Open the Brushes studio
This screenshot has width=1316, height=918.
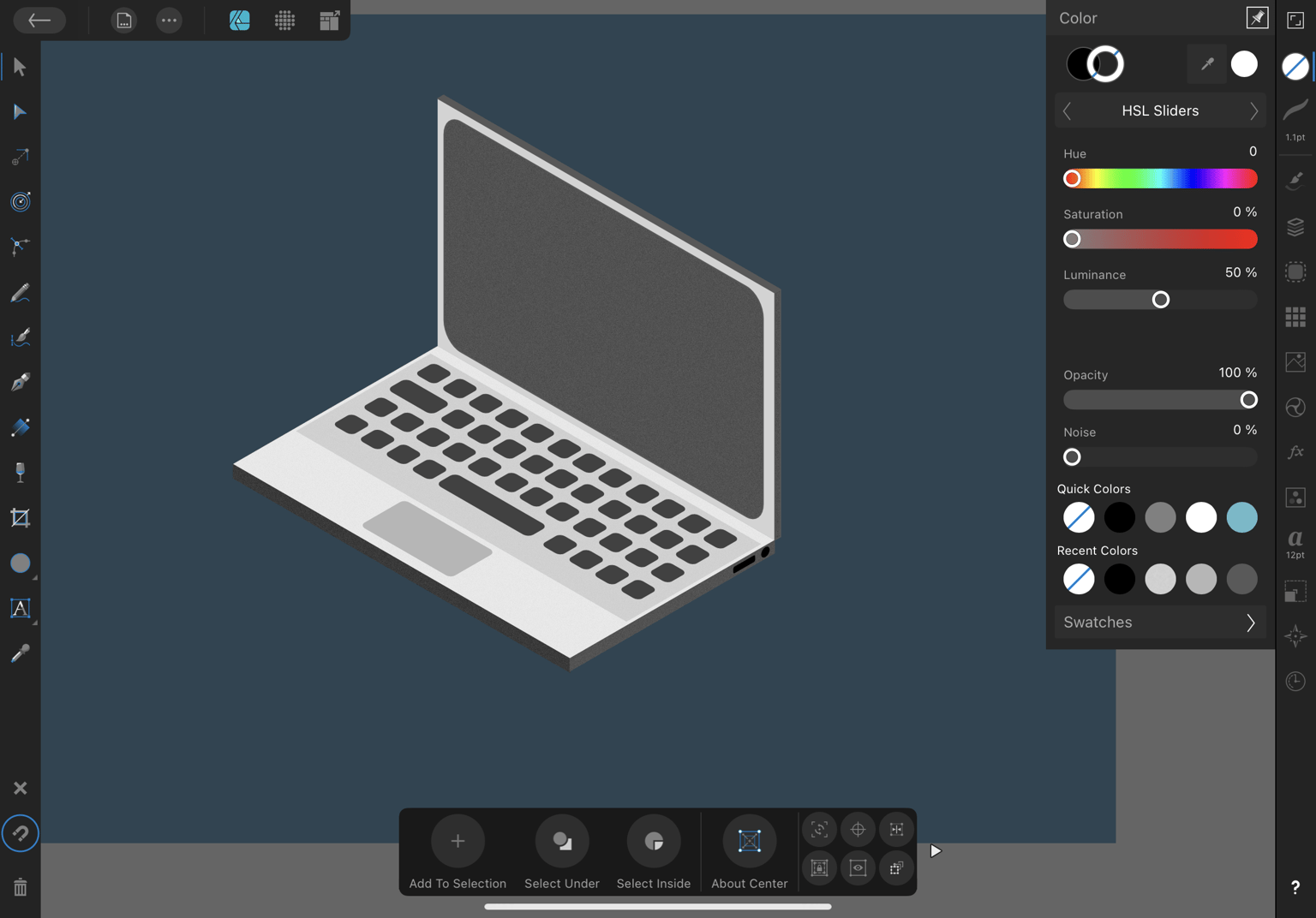[1295, 179]
